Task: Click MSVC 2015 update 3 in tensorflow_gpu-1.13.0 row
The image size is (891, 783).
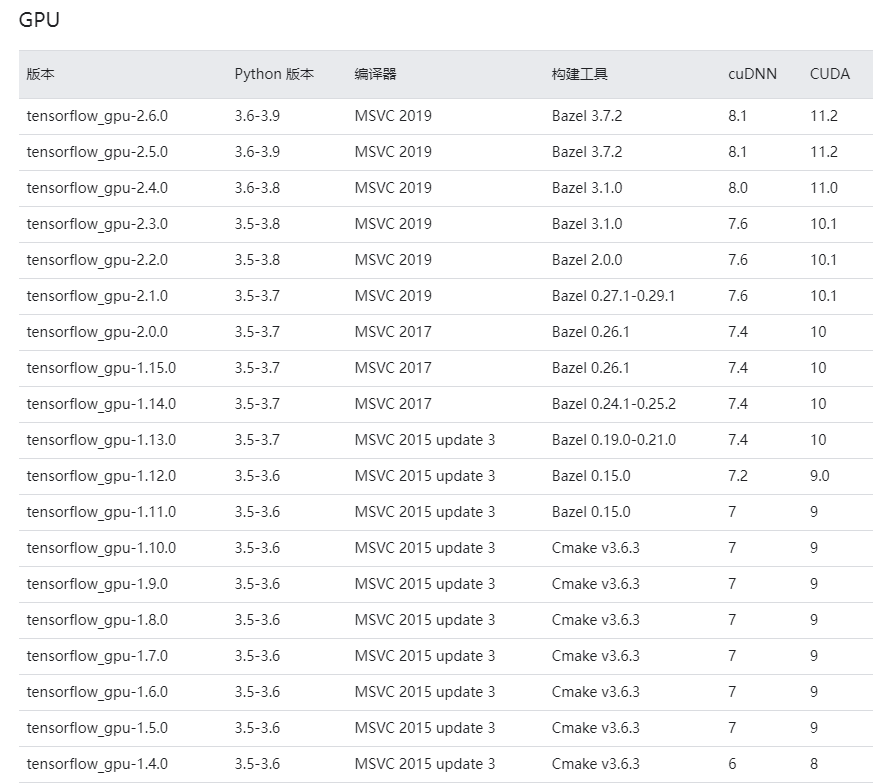Action: click(425, 440)
